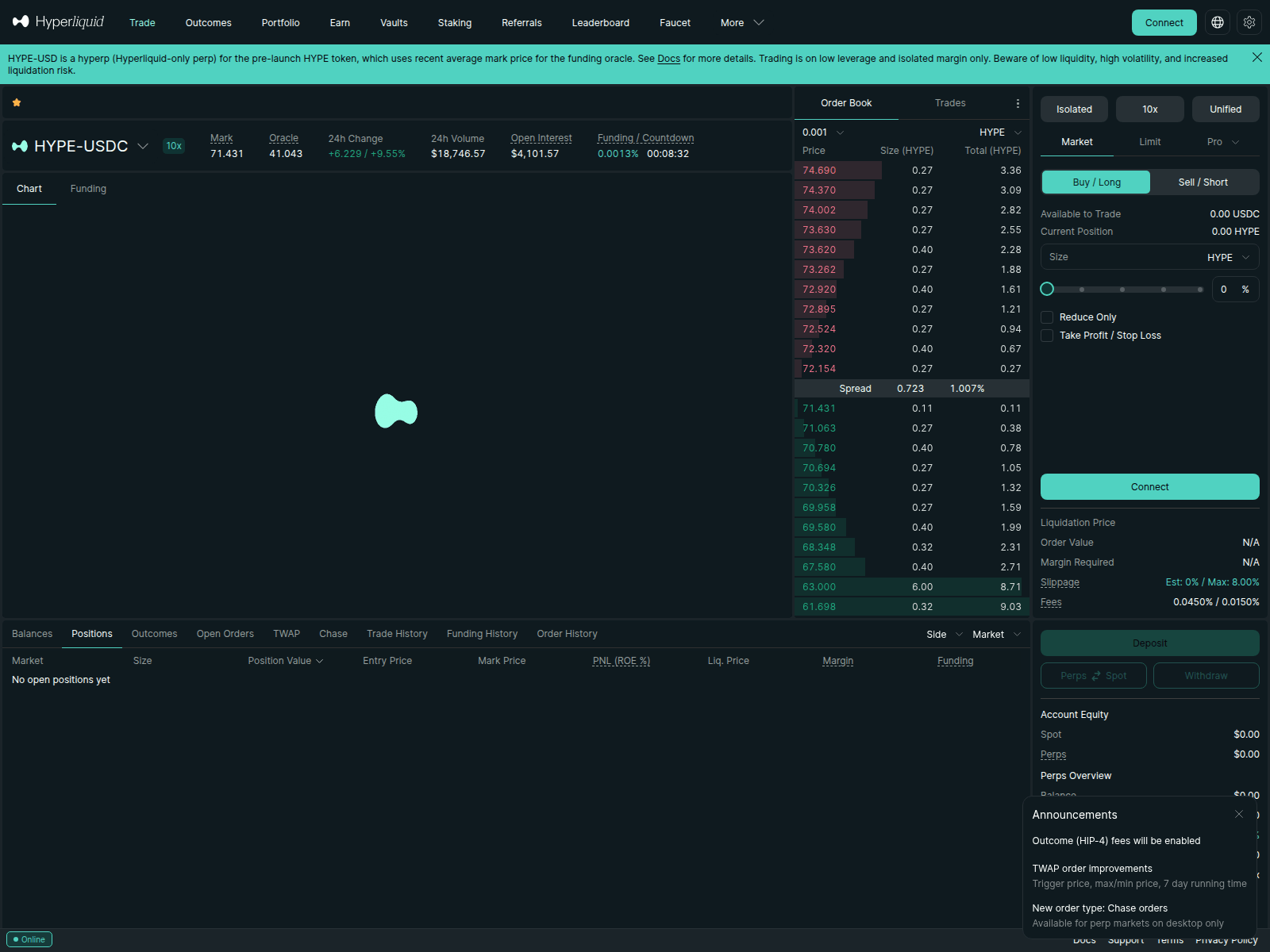Enable Take Profit / Stop Loss checkbox
Viewport: 1270px width, 952px height.
(1047, 336)
